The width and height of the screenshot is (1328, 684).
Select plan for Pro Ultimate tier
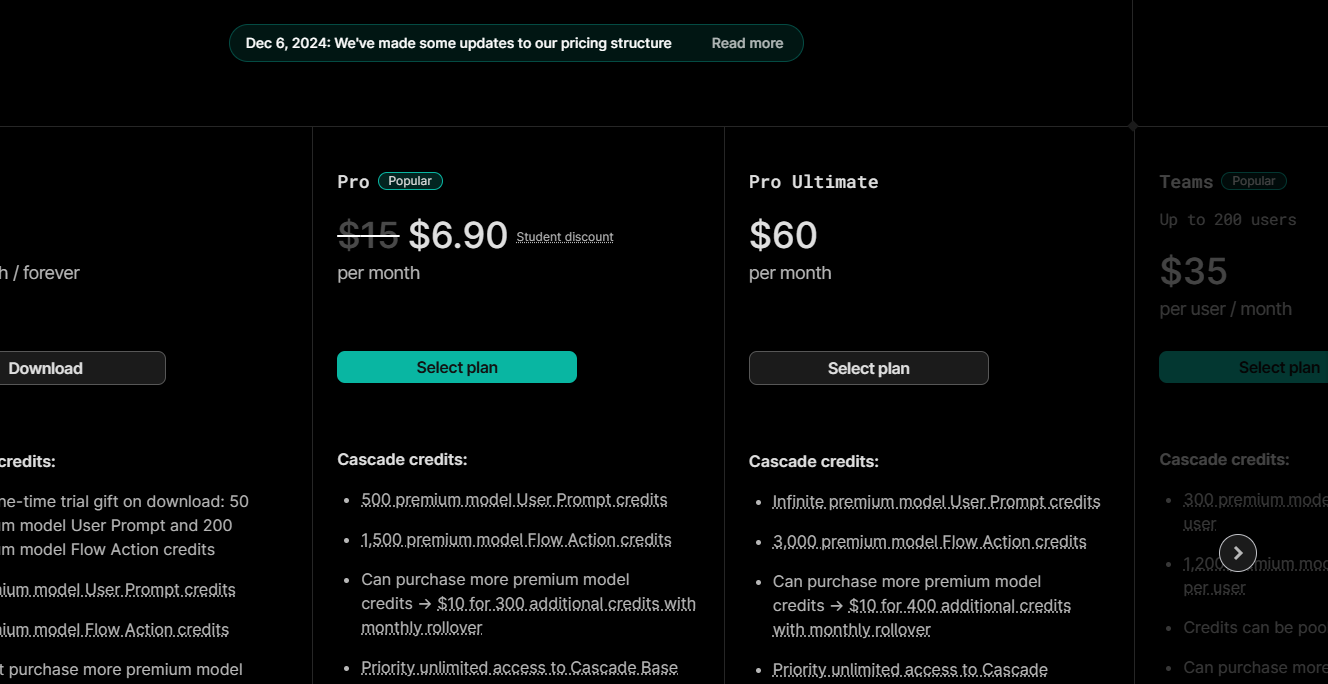tap(868, 368)
